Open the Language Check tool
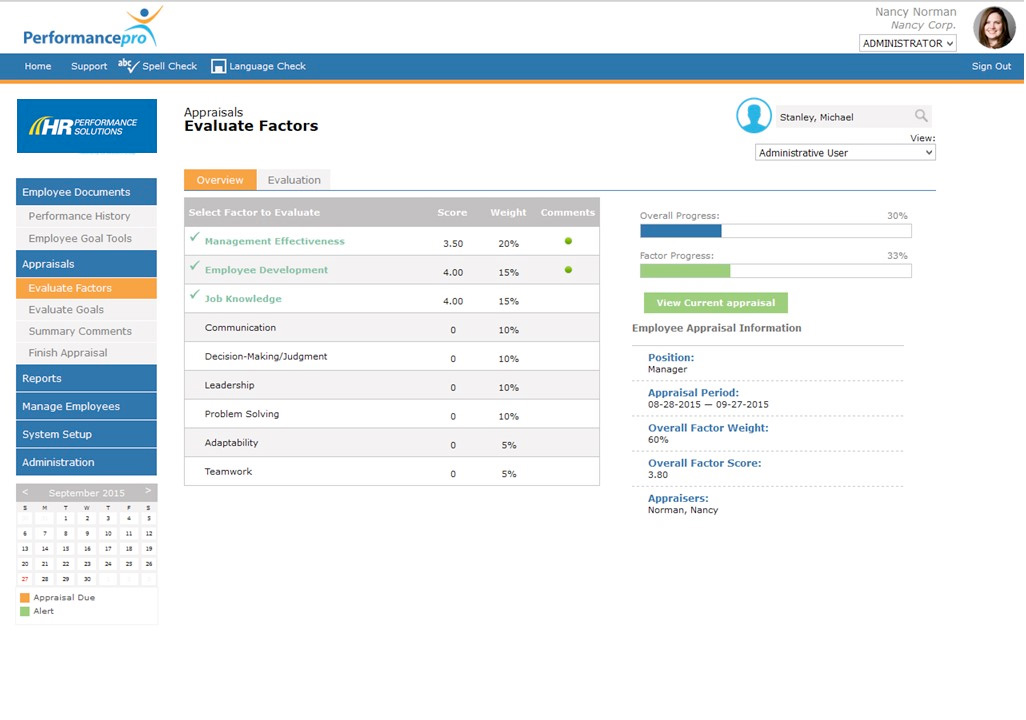1026x720 pixels. click(x=258, y=66)
